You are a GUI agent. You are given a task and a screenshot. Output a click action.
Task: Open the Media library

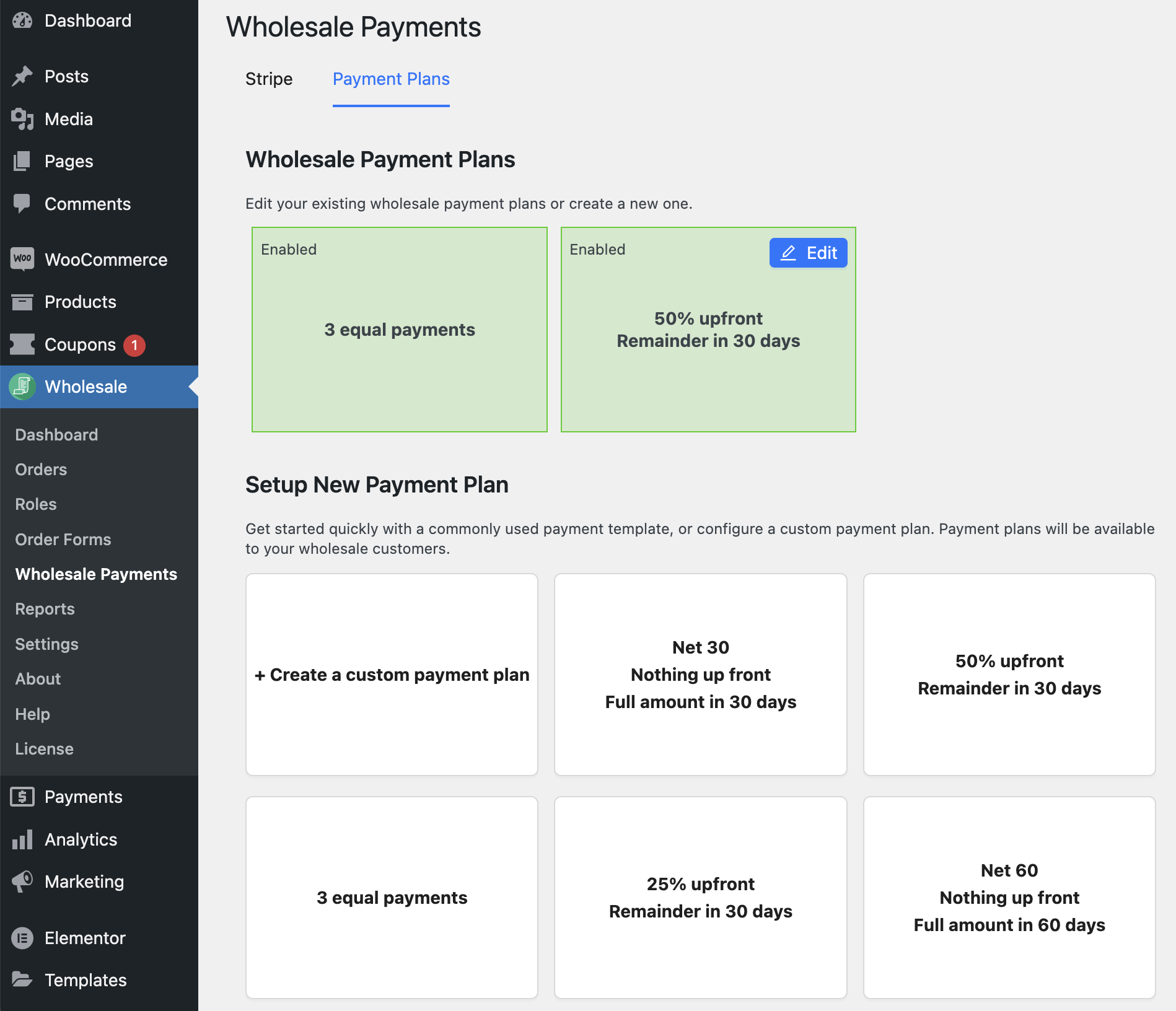69,119
